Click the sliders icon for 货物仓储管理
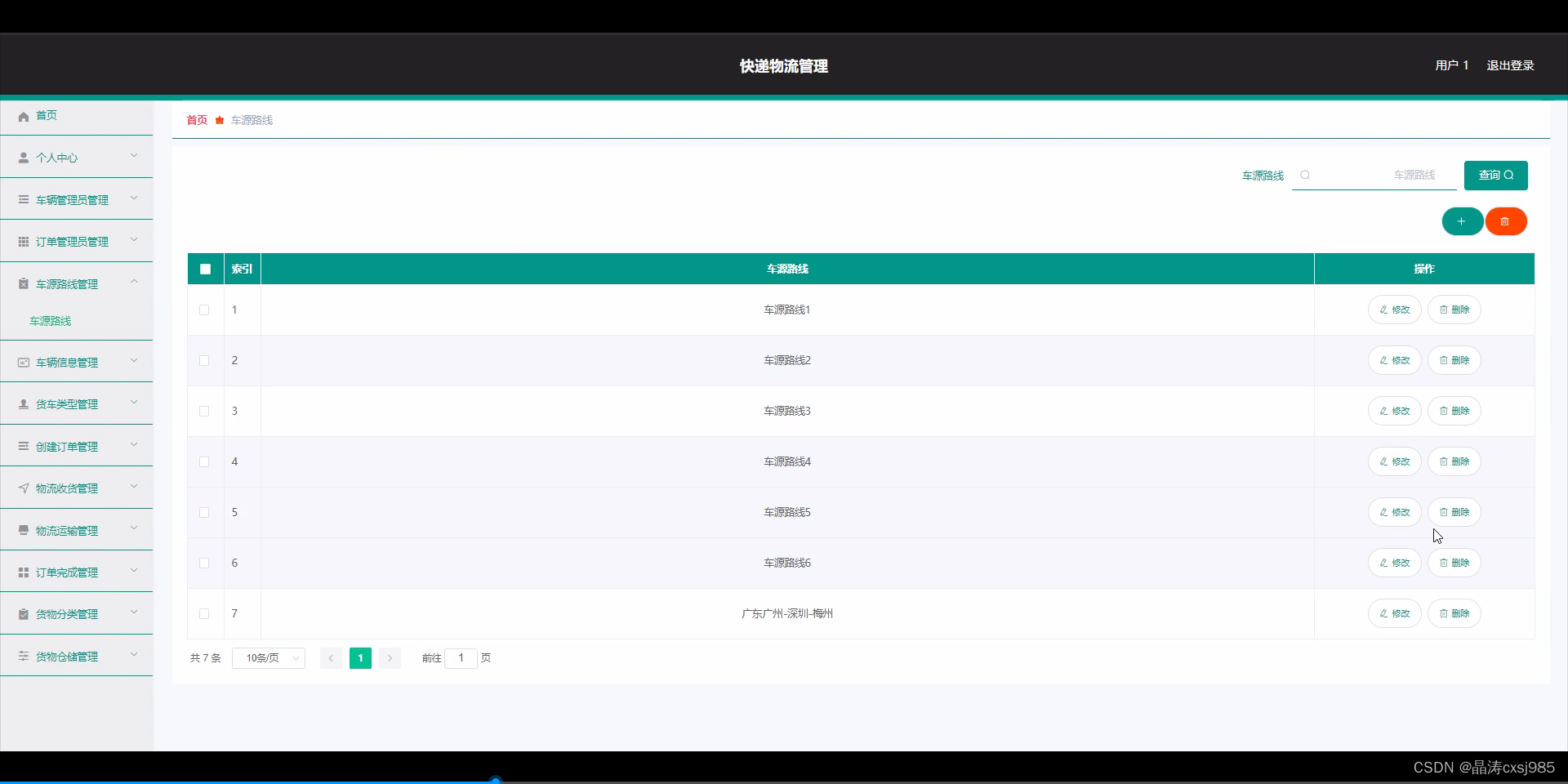This screenshot has width=1568, height=784. (24, 657)
